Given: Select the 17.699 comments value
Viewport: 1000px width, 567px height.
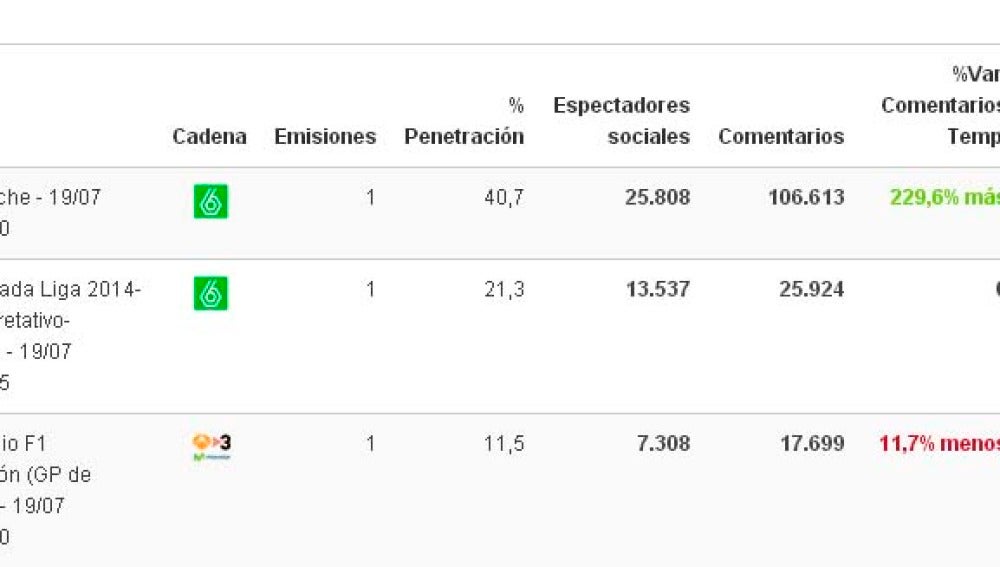Looking at the screenshot, I should [x=812, y=444].
